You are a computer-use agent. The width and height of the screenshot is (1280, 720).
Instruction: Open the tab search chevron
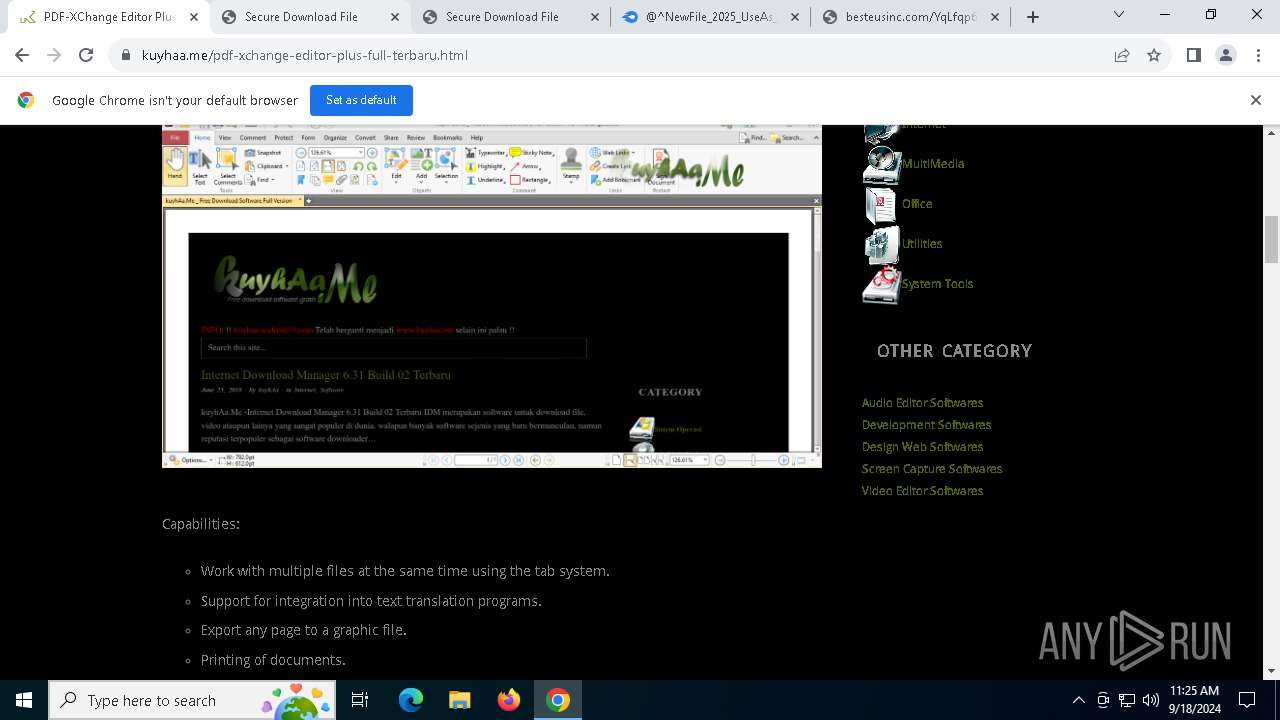(1119, 14)
